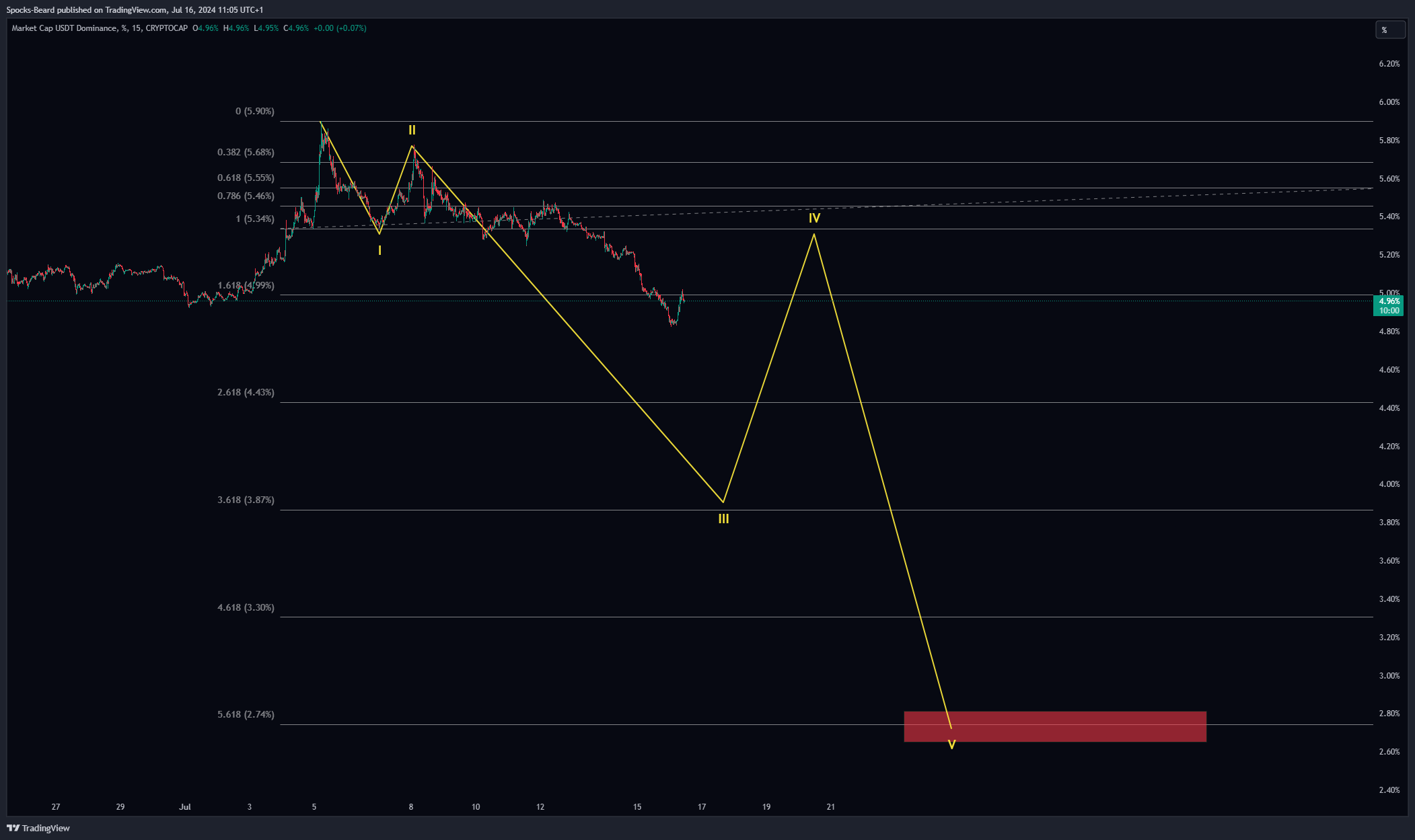Click the 2.40% price axis label

[x=1389, y=791]
